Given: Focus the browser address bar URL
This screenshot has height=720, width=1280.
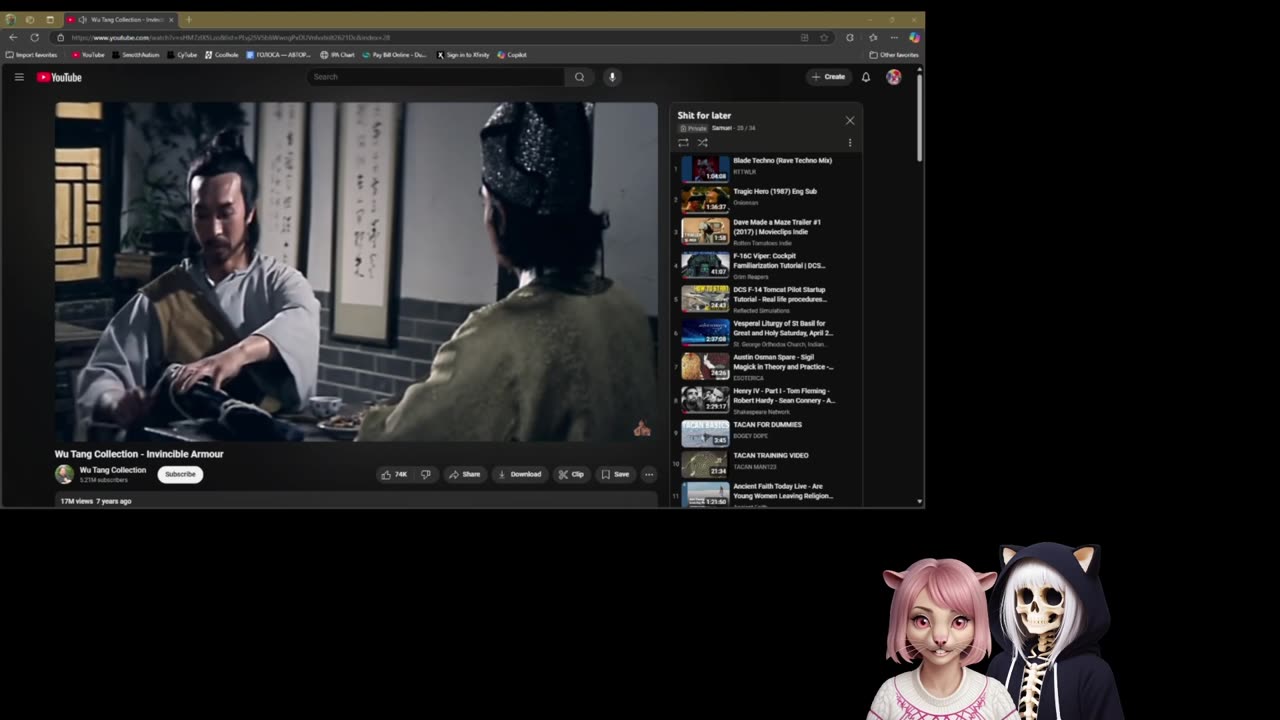Looking at the screenshot, I should coord(231,38).
